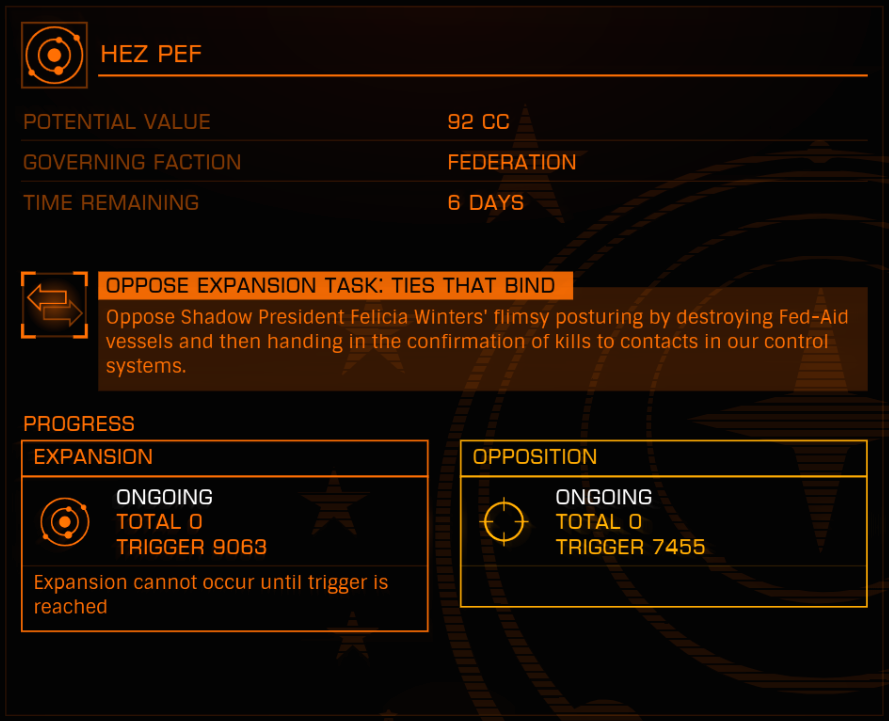This screenshot has width=889, height=721.
Task: Select the EXPANSION panel header
Action: [225, 457]
